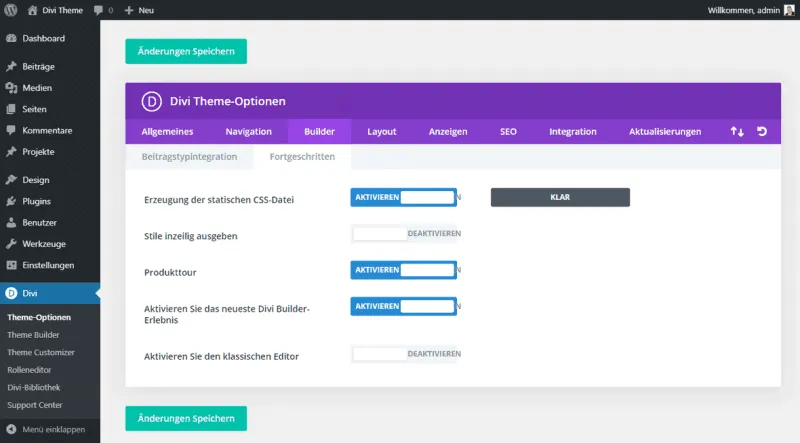Click the reset undo arrow icon
800x443 pixels.
tap(762, 132)
